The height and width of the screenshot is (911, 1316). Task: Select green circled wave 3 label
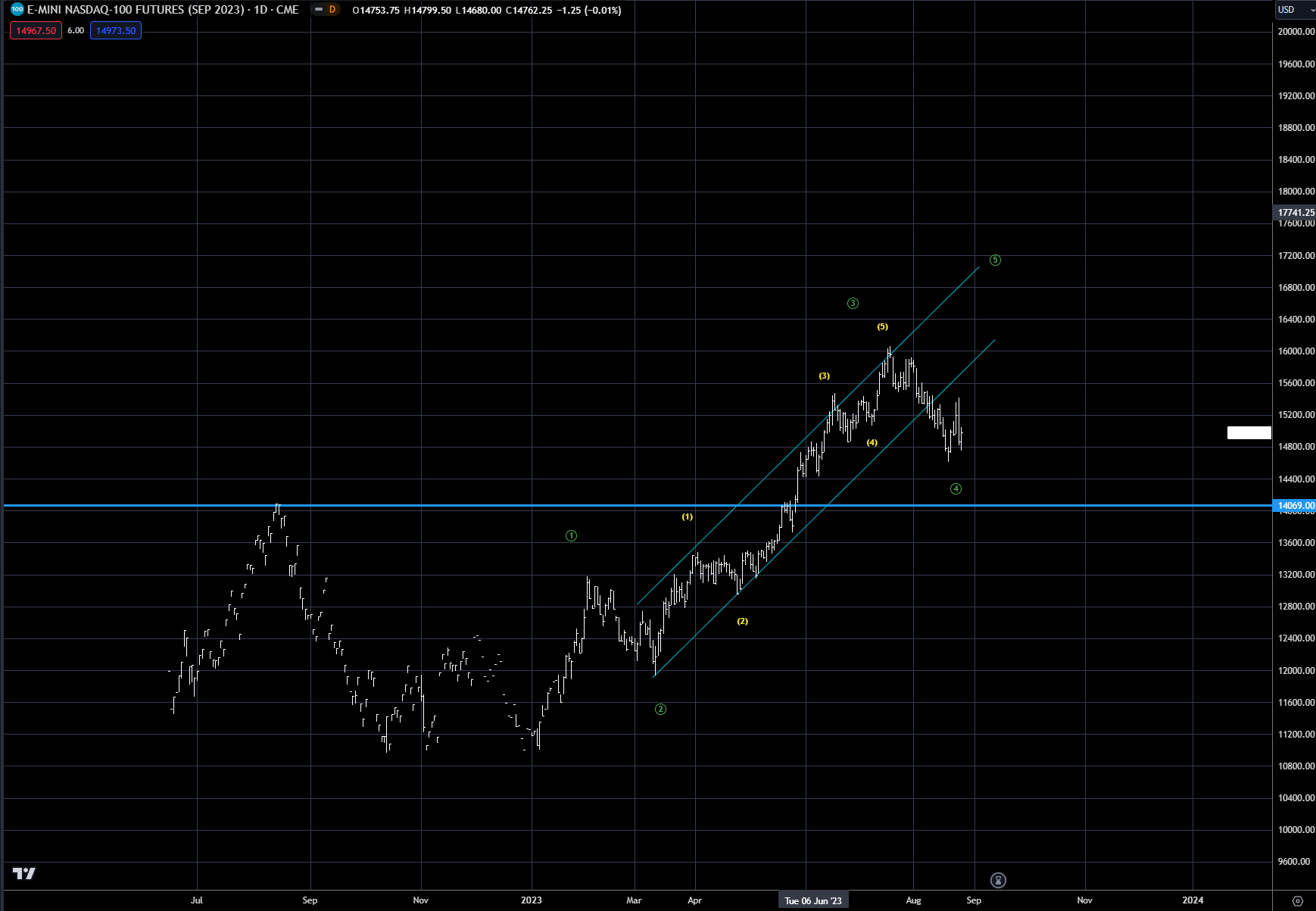853,304
